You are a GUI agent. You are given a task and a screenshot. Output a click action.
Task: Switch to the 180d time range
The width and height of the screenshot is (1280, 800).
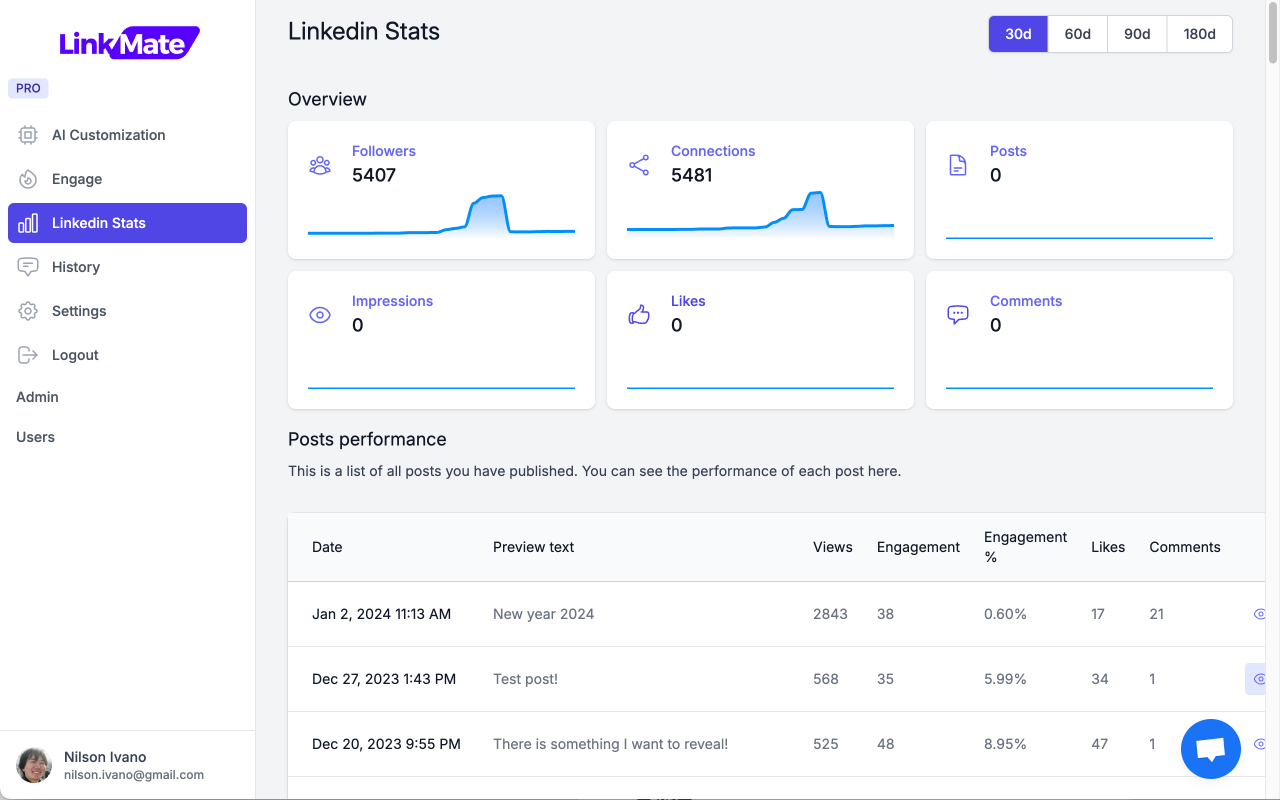click(x=1199, y=34)
